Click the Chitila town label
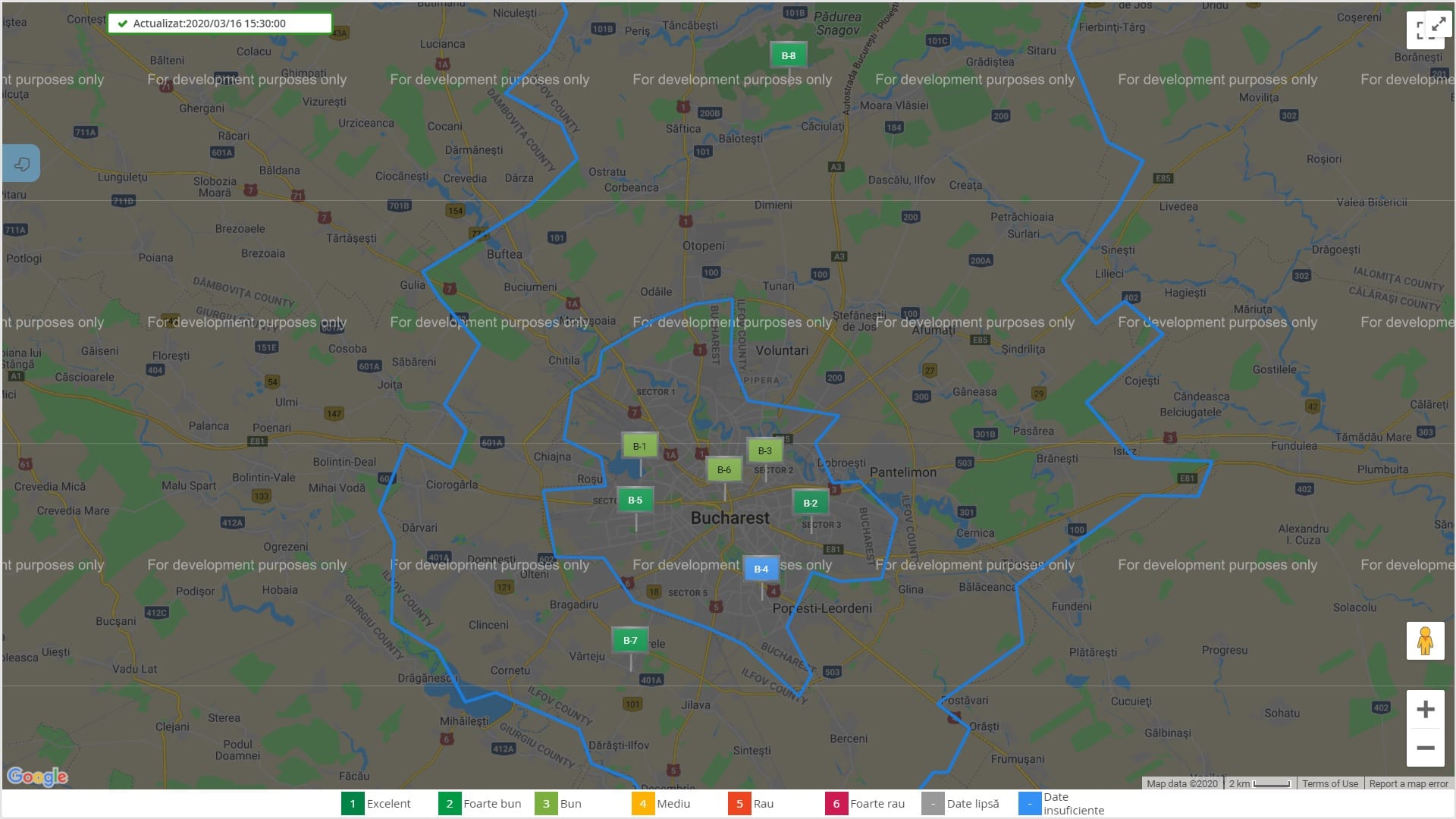 [x=564, y=360]
